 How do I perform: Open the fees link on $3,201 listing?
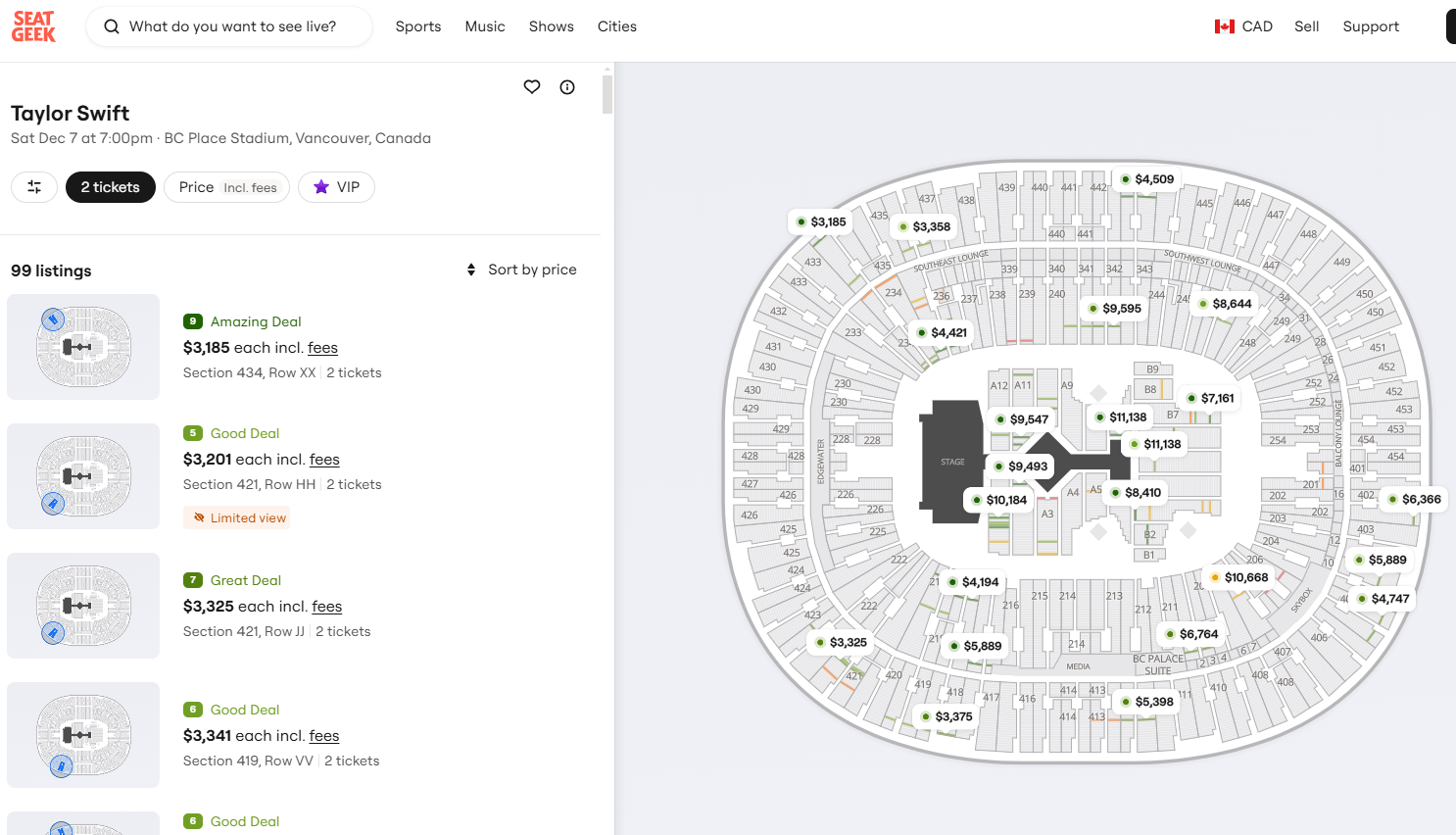tap(324, 460)
